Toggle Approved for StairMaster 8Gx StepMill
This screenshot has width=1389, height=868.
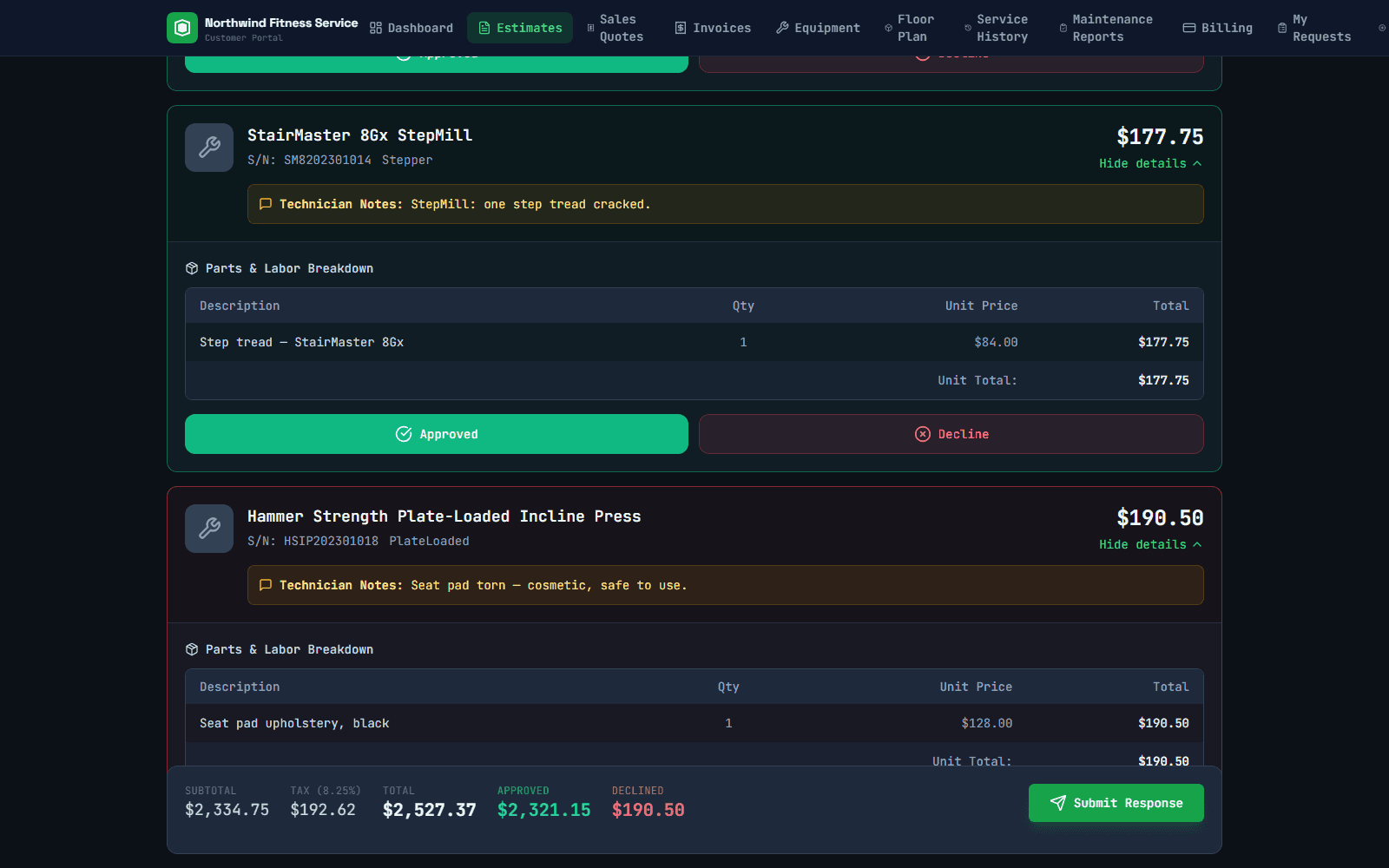(437, 434)
